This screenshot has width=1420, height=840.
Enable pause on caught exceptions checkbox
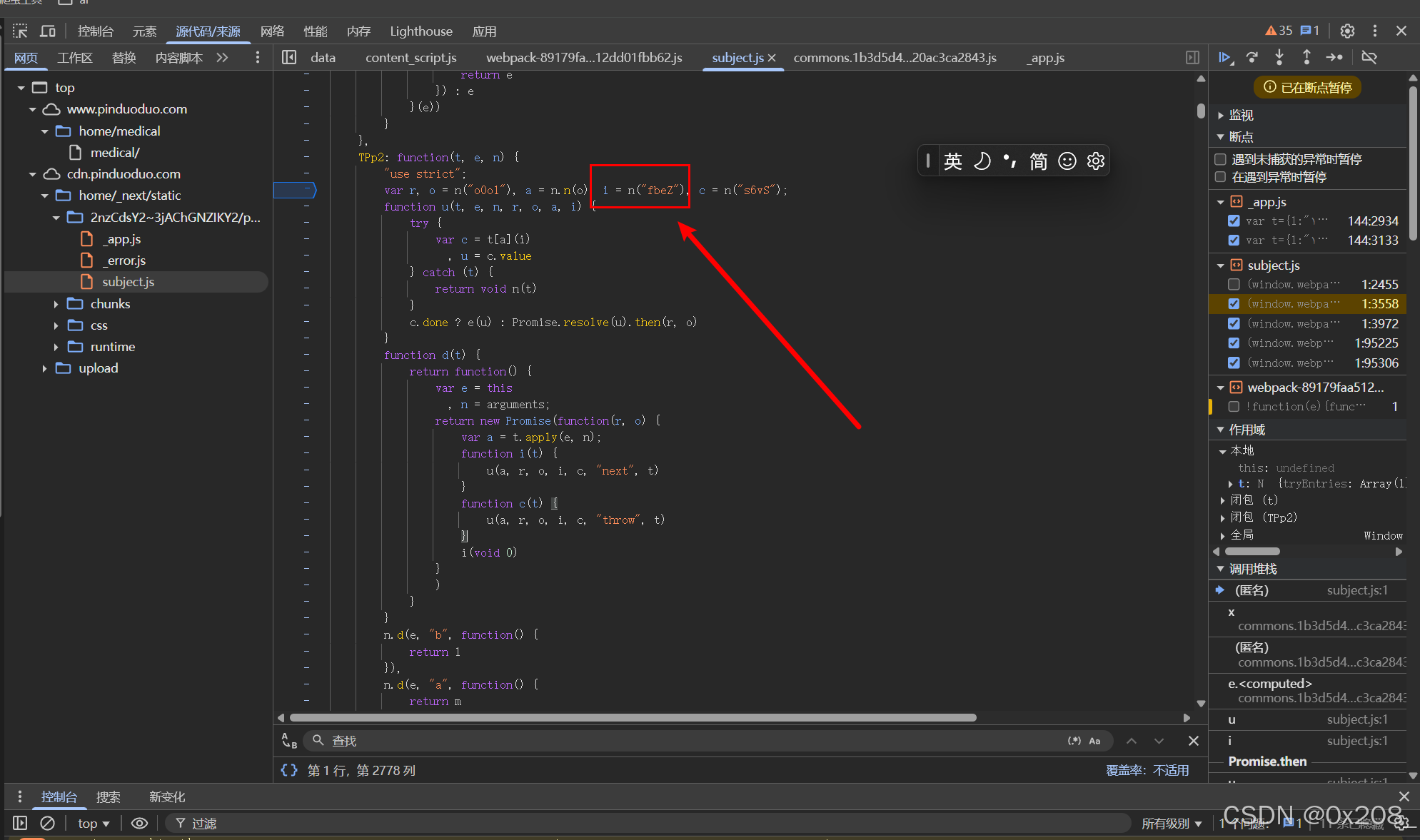pos(1220,177)
